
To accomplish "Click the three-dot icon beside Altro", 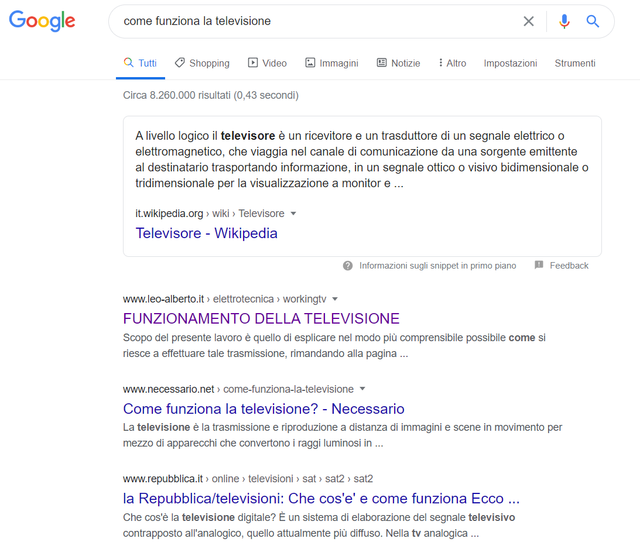I will click(x=440, y=62).
